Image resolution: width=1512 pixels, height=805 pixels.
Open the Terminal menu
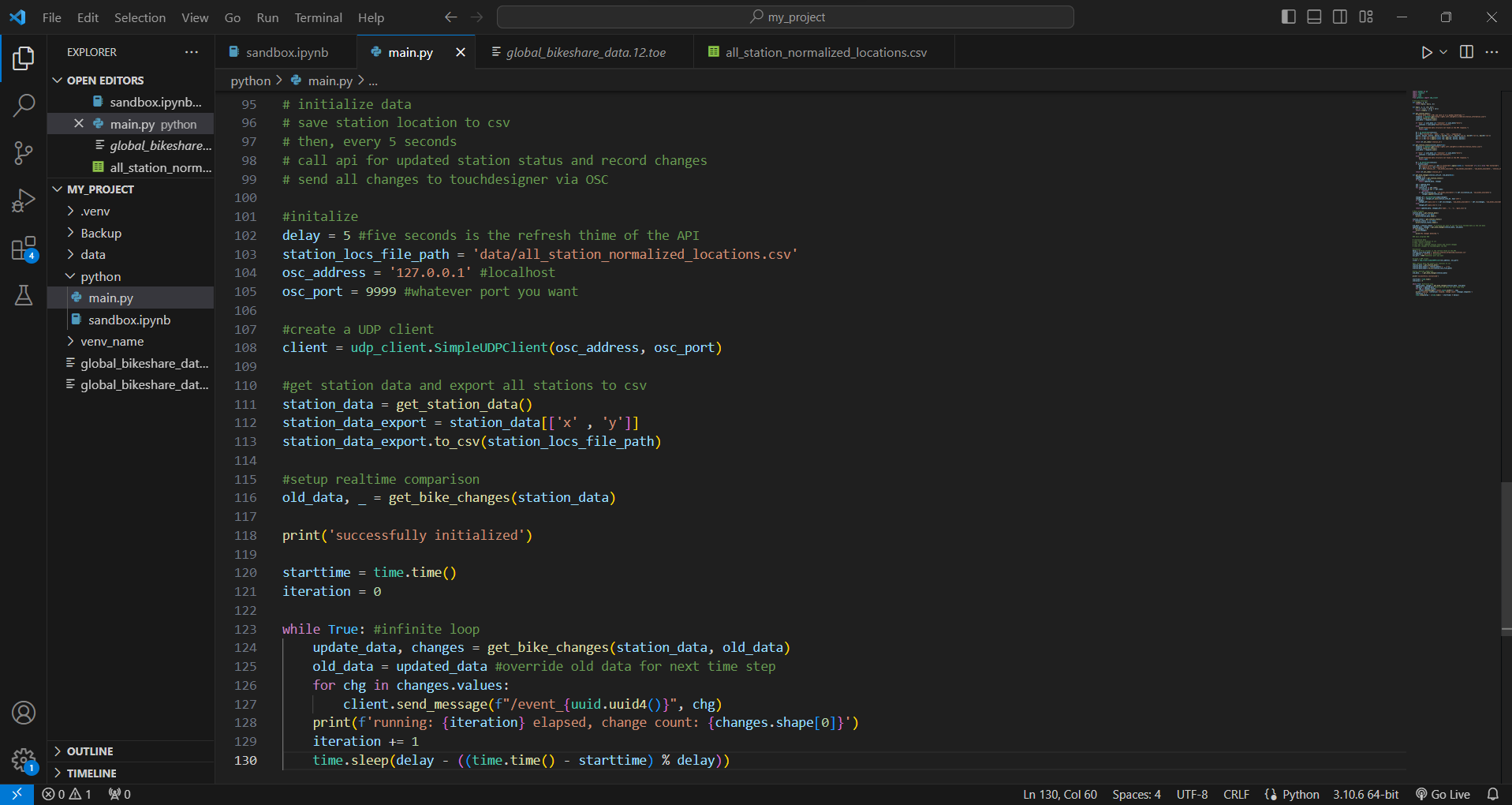[x=318, y=17]
